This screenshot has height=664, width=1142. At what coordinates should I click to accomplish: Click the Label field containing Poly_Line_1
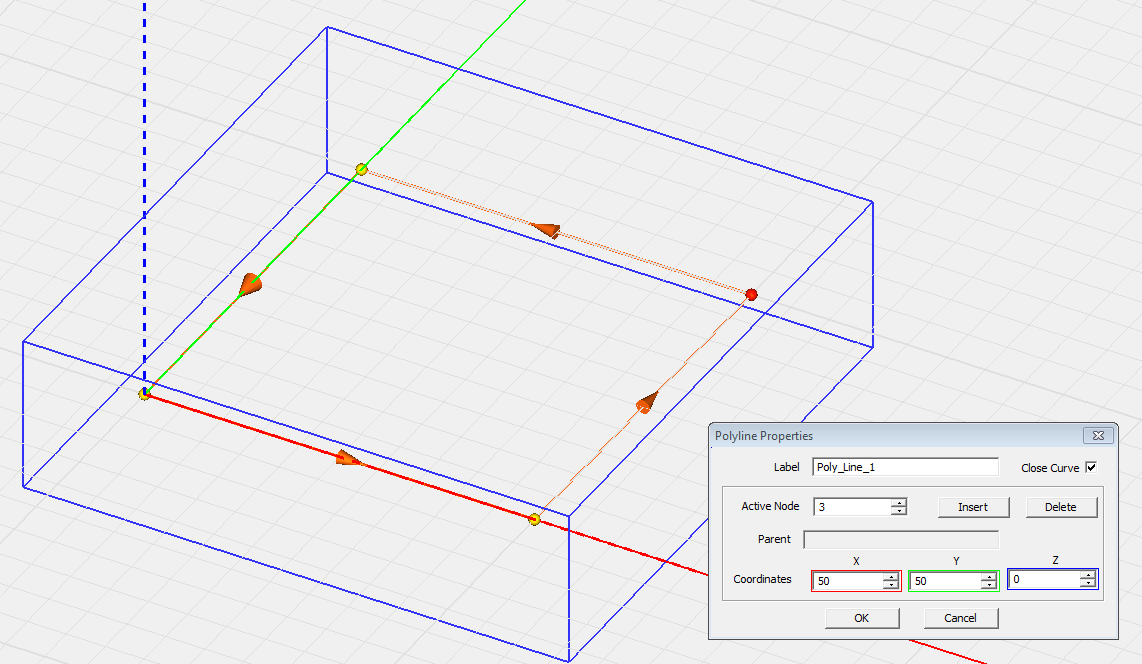(905, 467)
